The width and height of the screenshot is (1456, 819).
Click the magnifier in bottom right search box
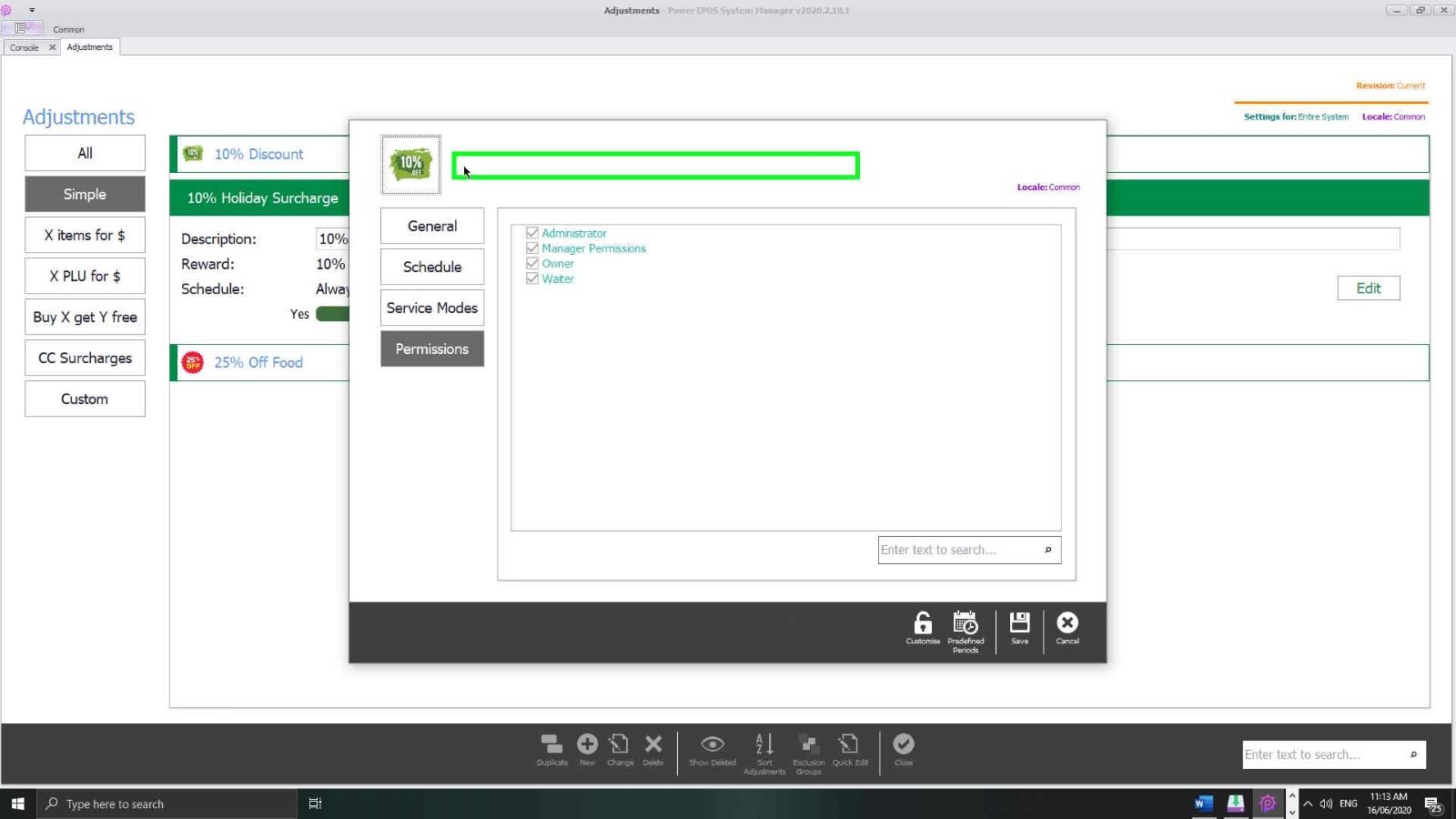pyautogui.click(x=1413, y=754)
